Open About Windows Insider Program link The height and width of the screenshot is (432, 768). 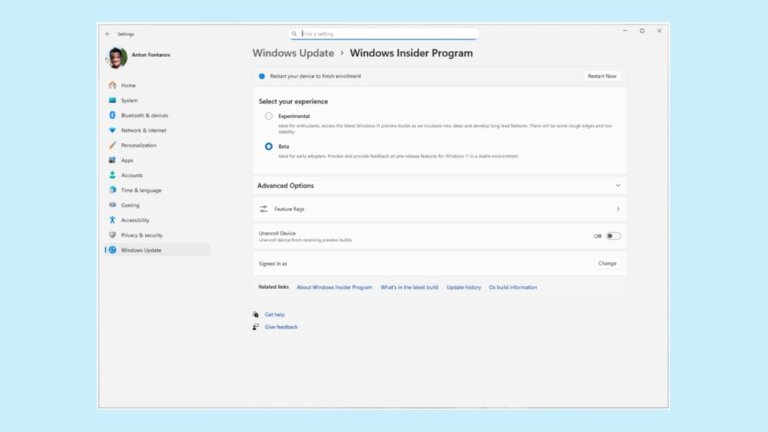tap(335, 288)
